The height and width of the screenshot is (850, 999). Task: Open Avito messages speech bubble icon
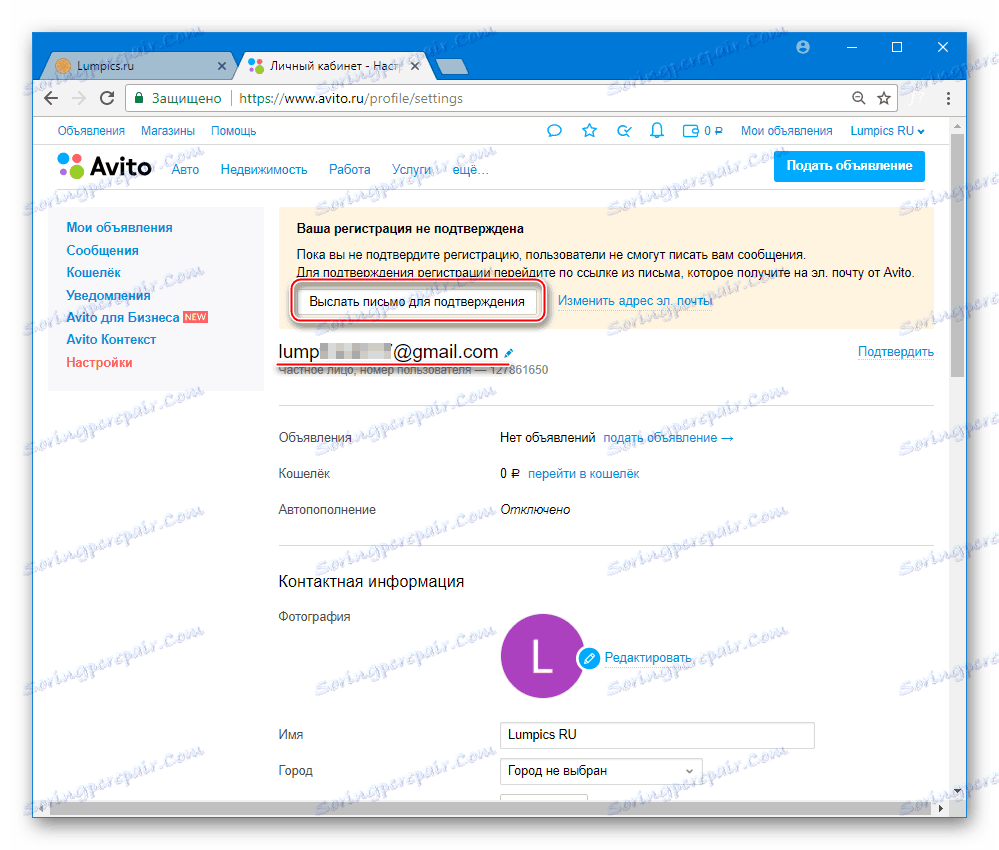pos(554,131)
